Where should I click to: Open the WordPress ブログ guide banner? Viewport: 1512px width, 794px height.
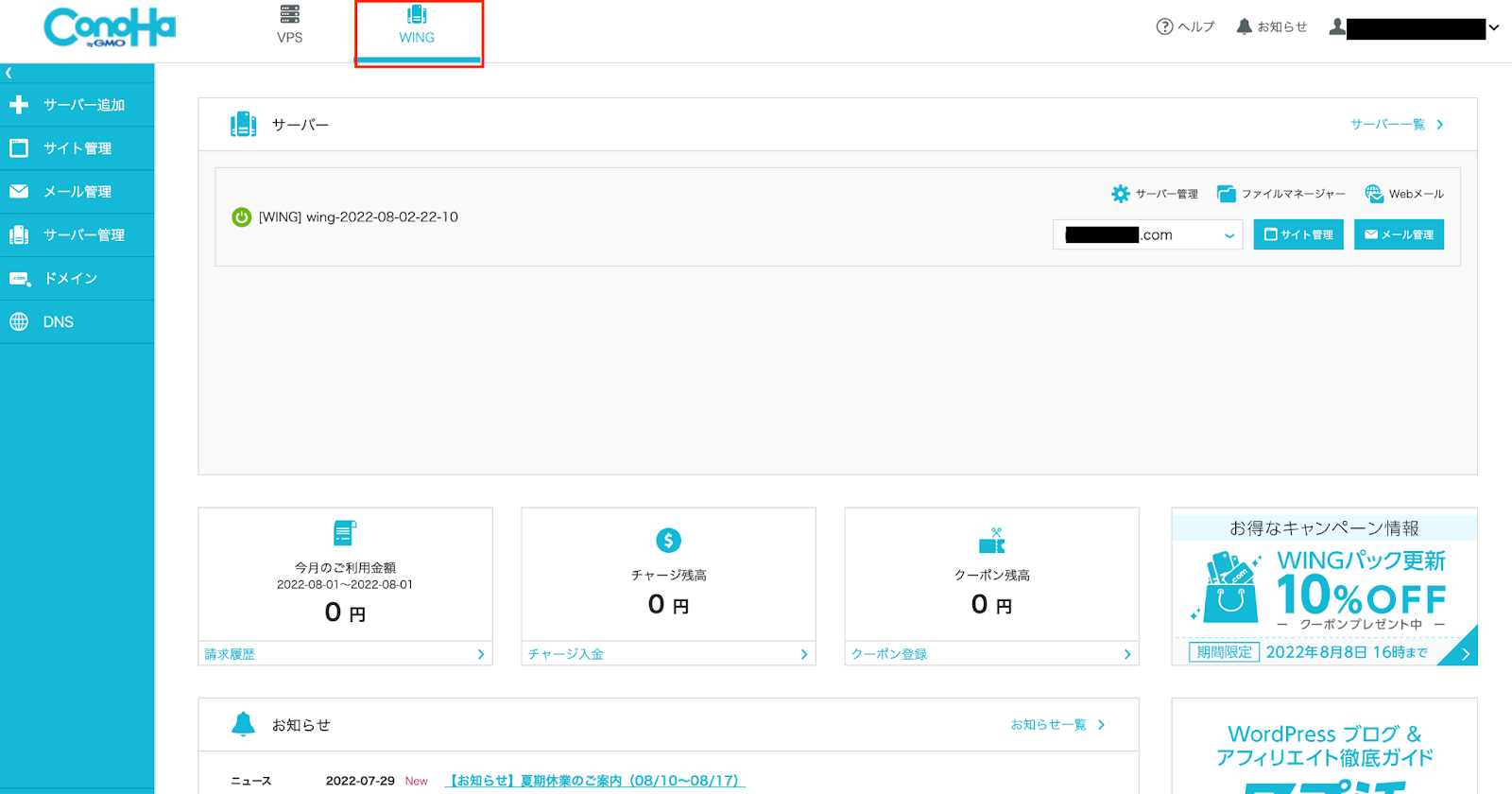[x=1324, y=747]
